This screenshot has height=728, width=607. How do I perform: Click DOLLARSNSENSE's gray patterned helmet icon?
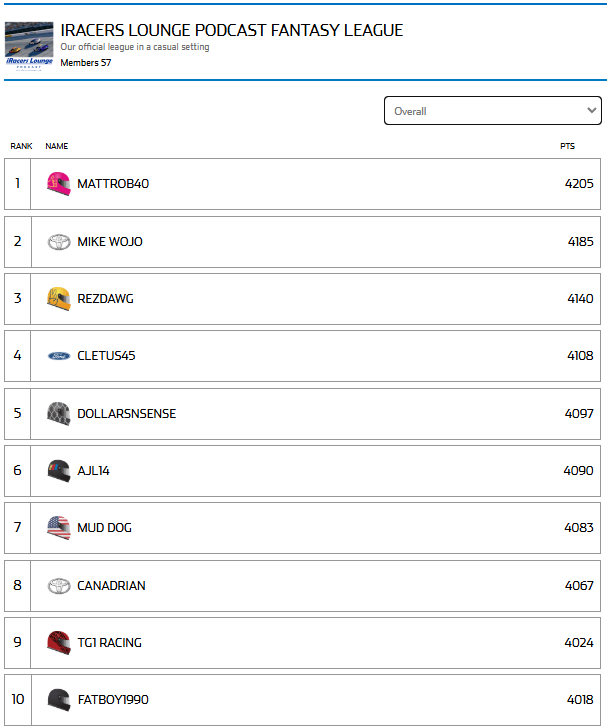[59, 414]
